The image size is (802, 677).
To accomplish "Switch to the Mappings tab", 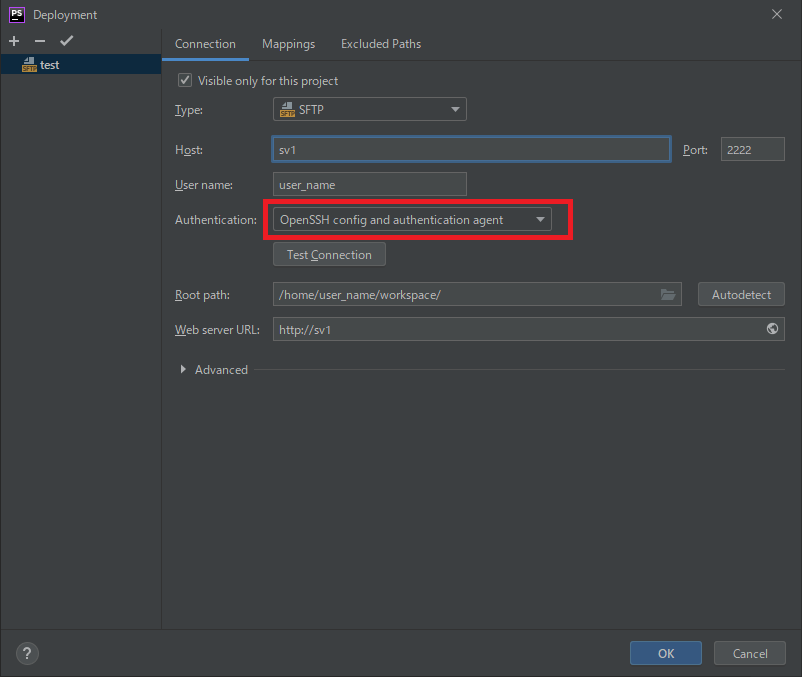I will pos(288,44).
